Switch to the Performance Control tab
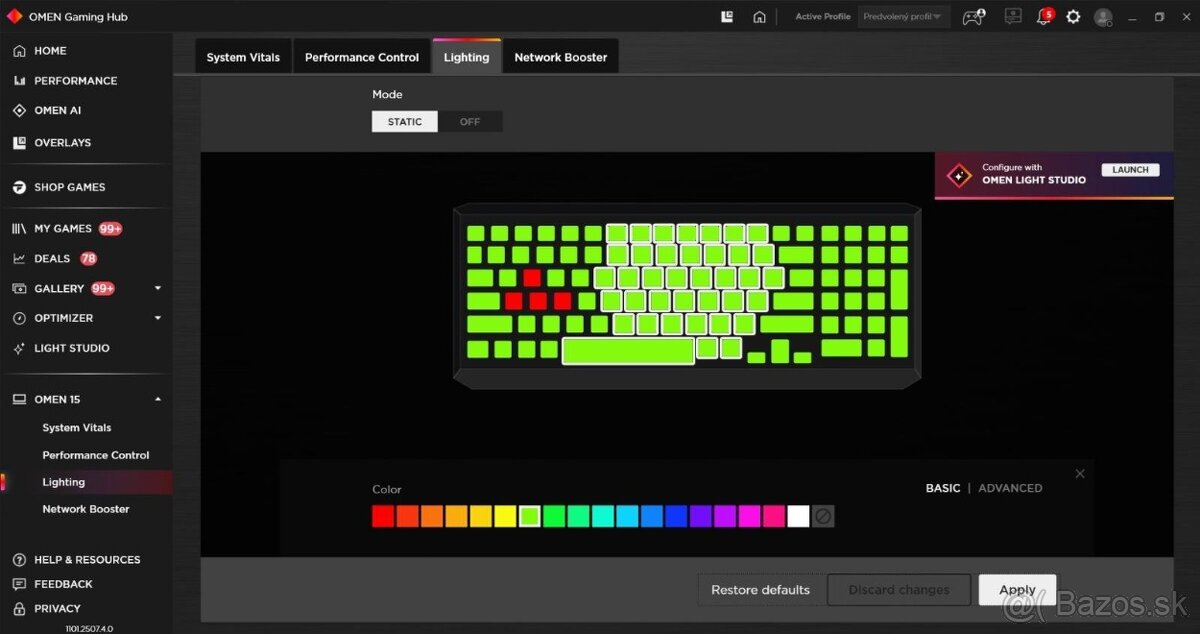Screen dimensions: 1200x634 tap(362, 57)
